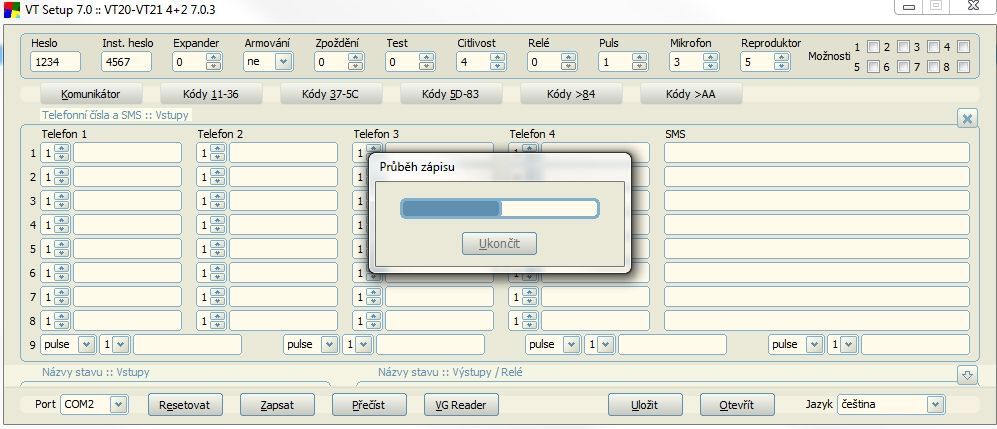Viewport: 997px width, 429px height.
Task: Change the Mikrofon value with spinner
Action: point(710,62)
